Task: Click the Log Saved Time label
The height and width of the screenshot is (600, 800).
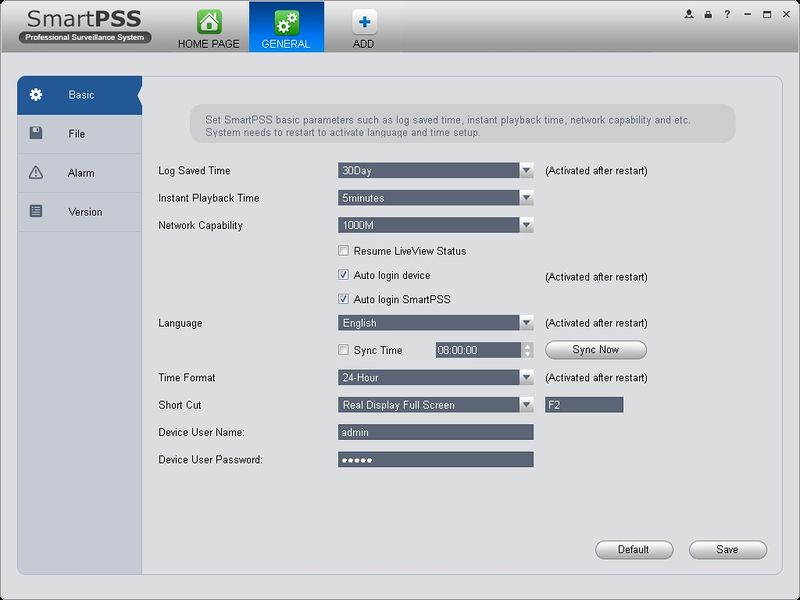Action: (x=194, y=170)
